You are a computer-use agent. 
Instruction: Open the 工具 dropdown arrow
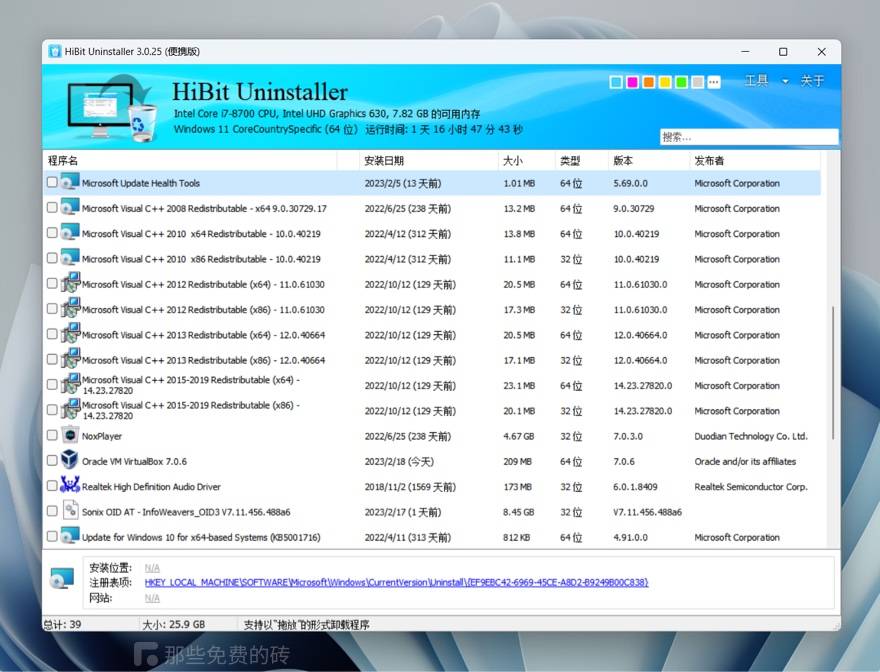(x=784, y=82)
